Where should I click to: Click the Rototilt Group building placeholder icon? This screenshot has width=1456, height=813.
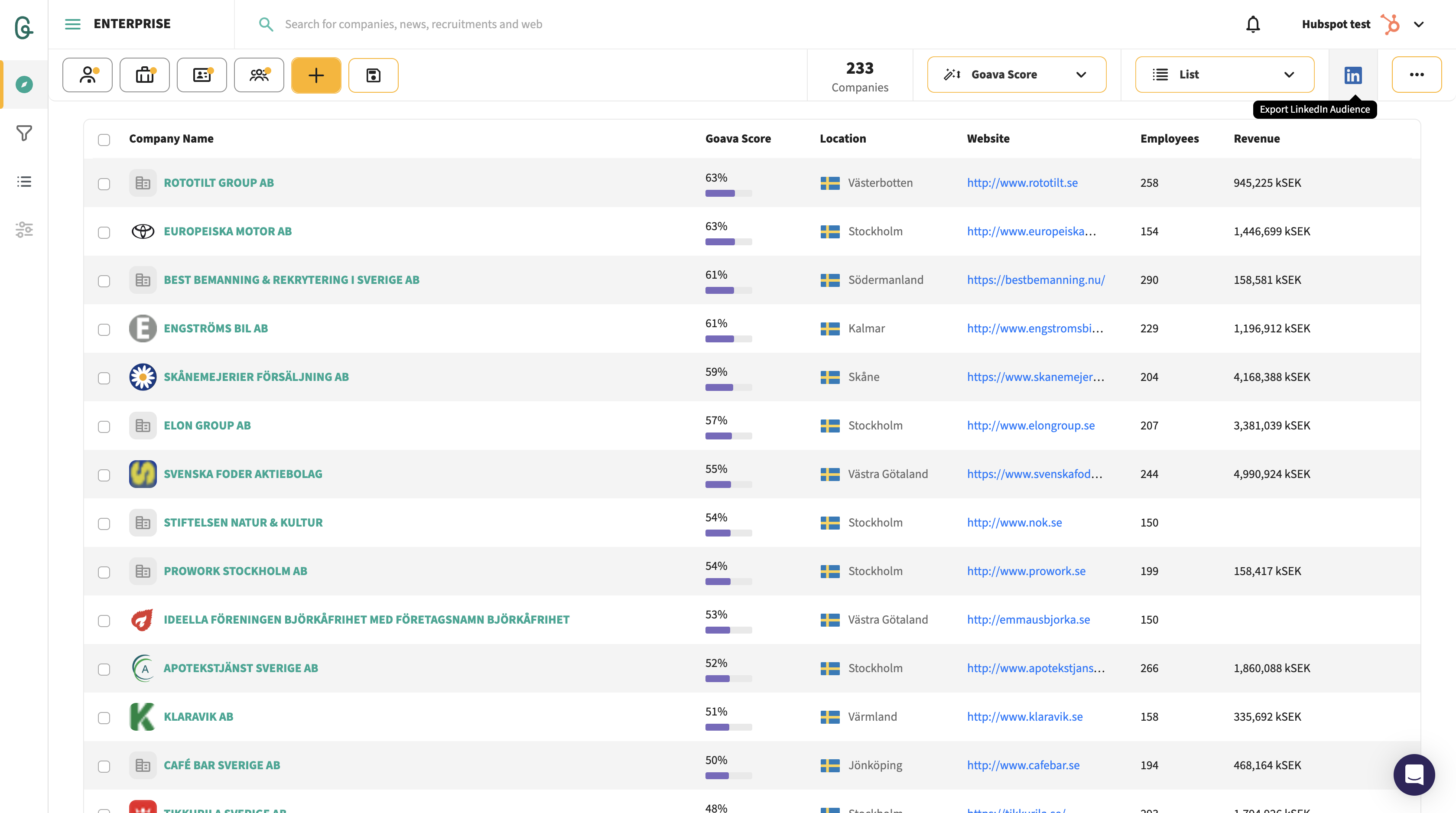[x=143, y=182]
